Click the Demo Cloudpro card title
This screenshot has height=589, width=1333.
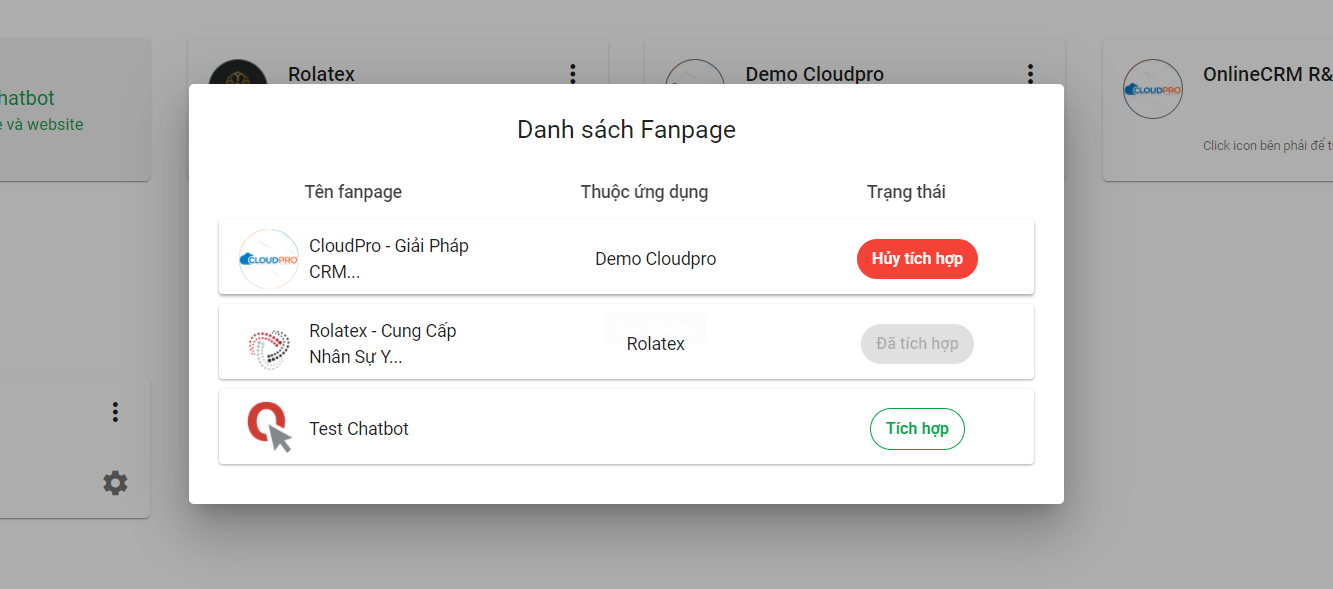(x=815, y=74)
